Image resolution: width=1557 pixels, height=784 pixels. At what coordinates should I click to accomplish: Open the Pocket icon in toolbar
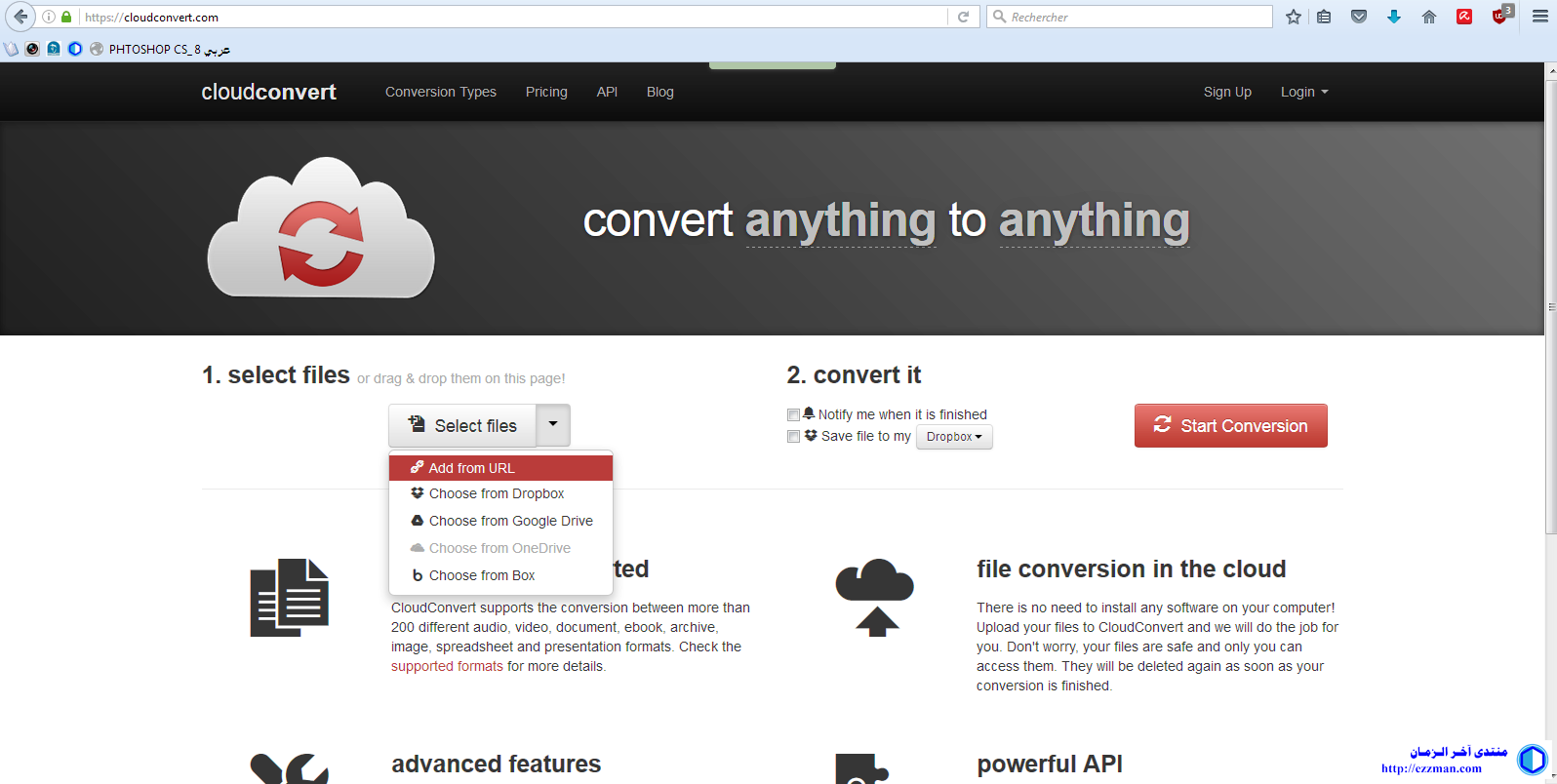pos(1359,17)
